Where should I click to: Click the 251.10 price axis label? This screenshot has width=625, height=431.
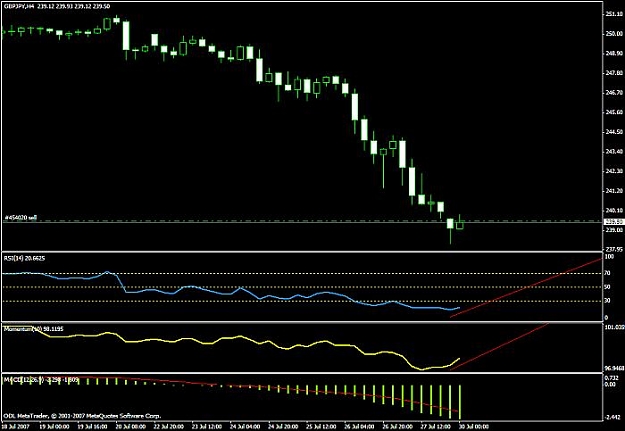click(614, 14)
